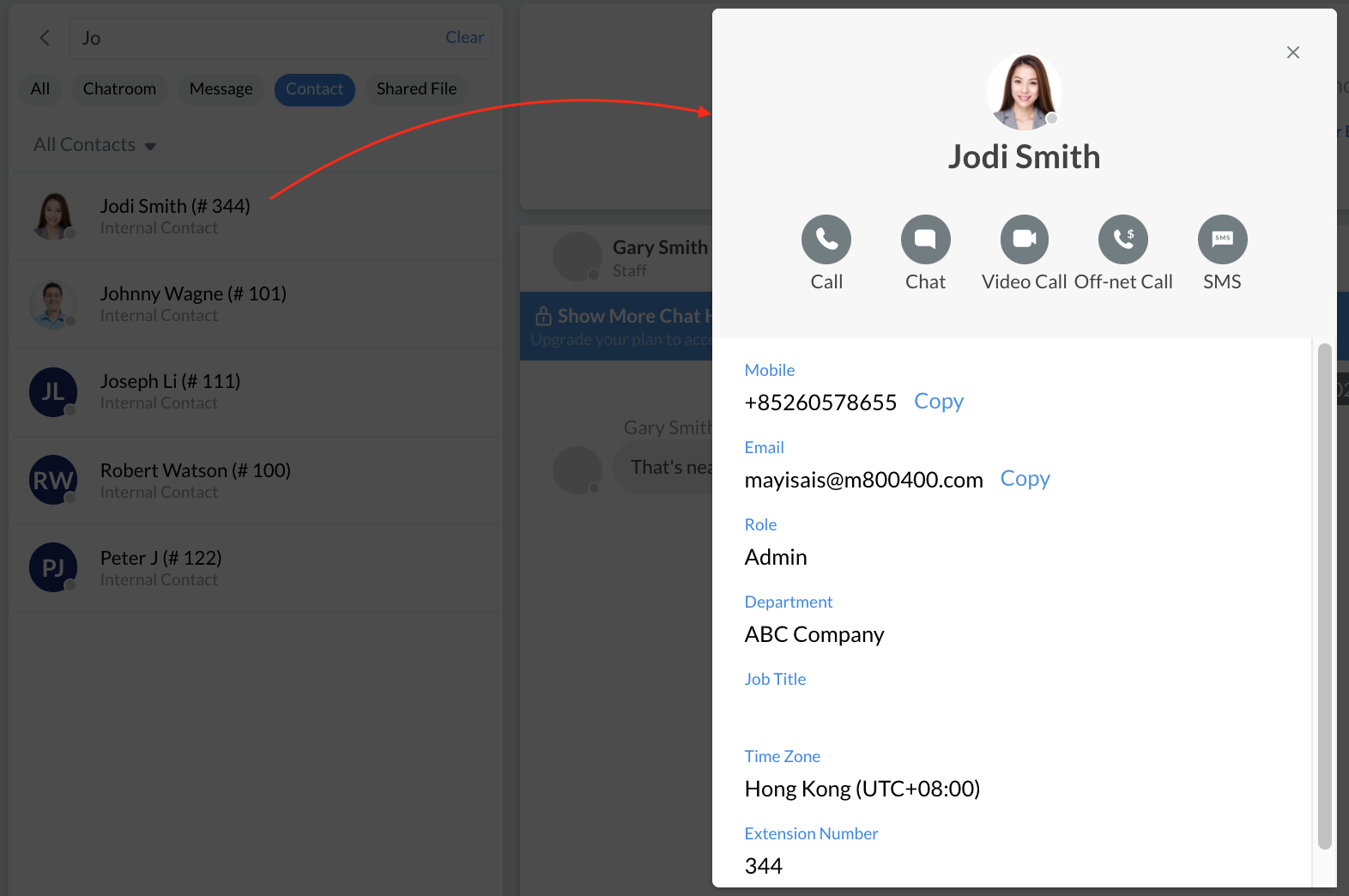Start a voice call with Jodi Smith
The height and width of the screenshot is (896, 1349).
tap(826, 239)
